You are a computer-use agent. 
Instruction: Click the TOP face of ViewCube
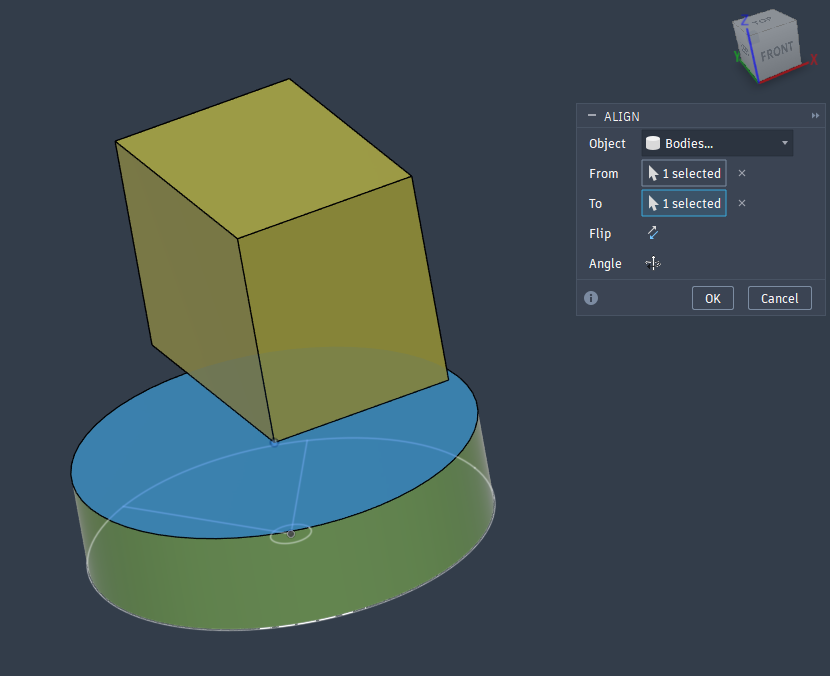pos(762,21)
